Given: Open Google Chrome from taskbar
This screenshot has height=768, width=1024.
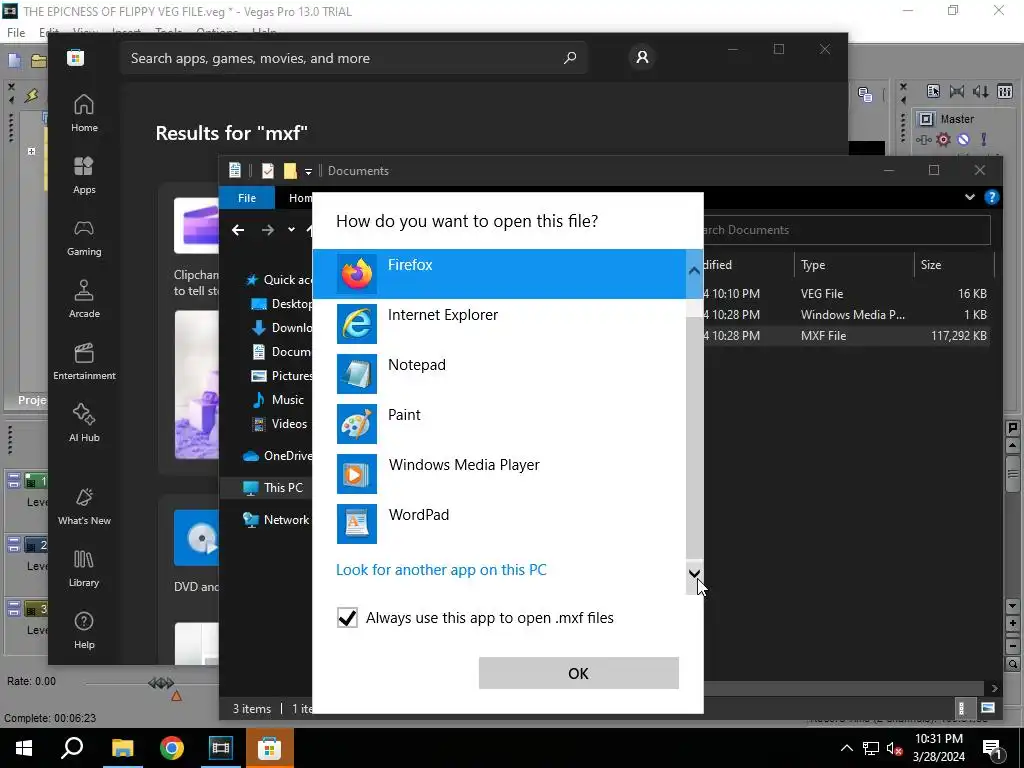Looking at the screenshot, I should (172, 748).
